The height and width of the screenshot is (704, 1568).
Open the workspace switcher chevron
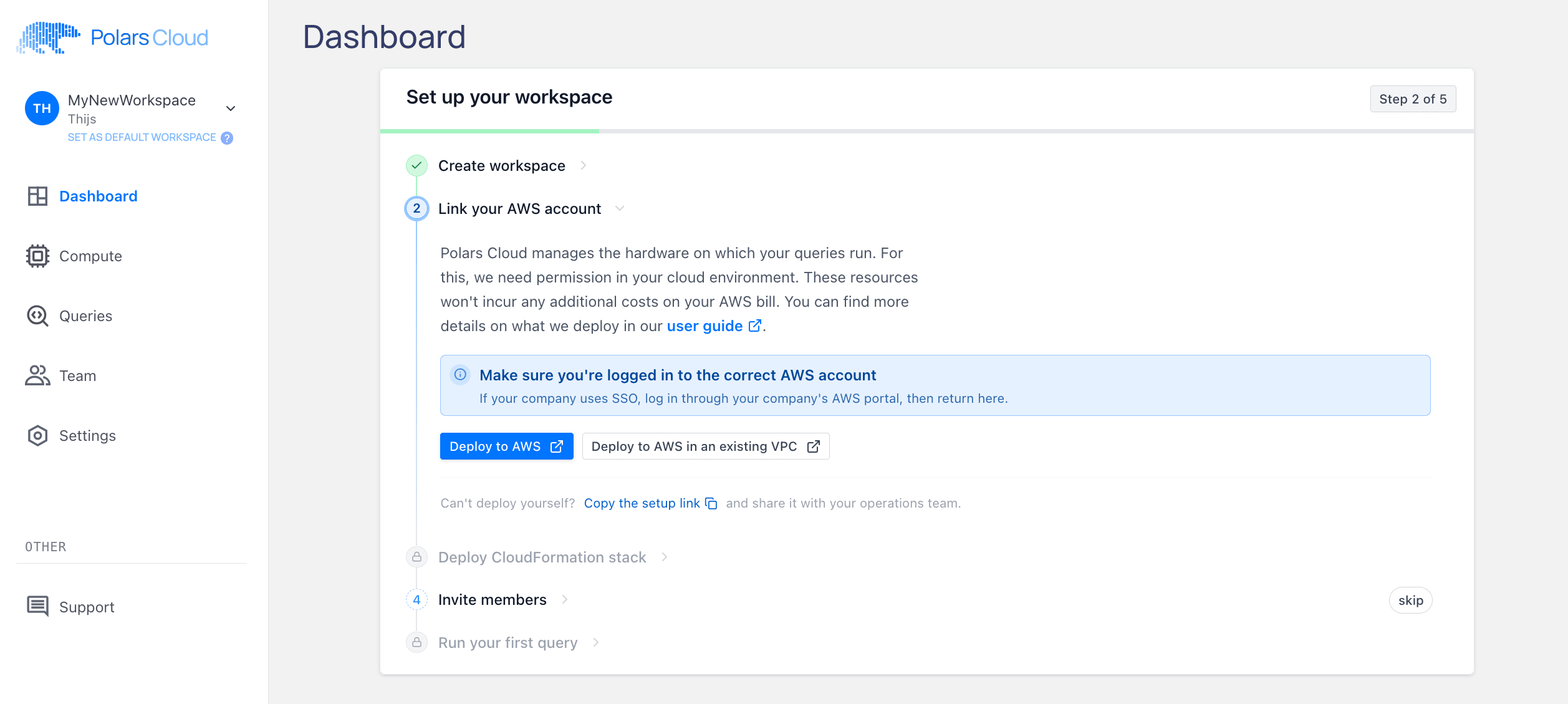point(231,108)
